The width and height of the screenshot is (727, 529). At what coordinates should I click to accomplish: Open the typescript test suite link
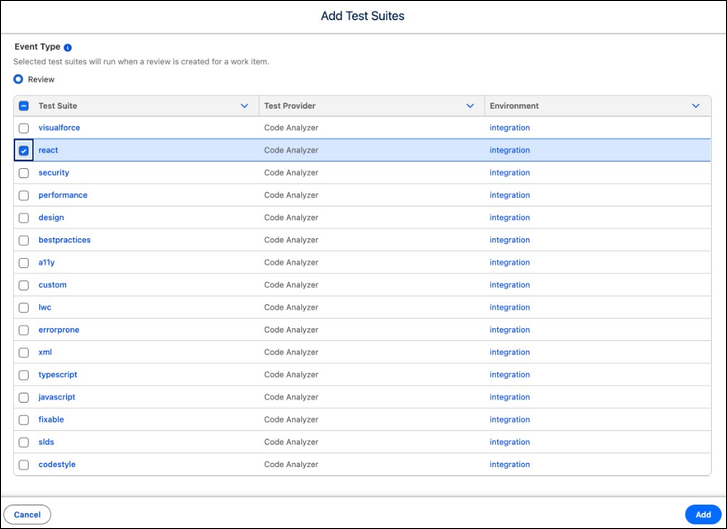tap(58, 375)
